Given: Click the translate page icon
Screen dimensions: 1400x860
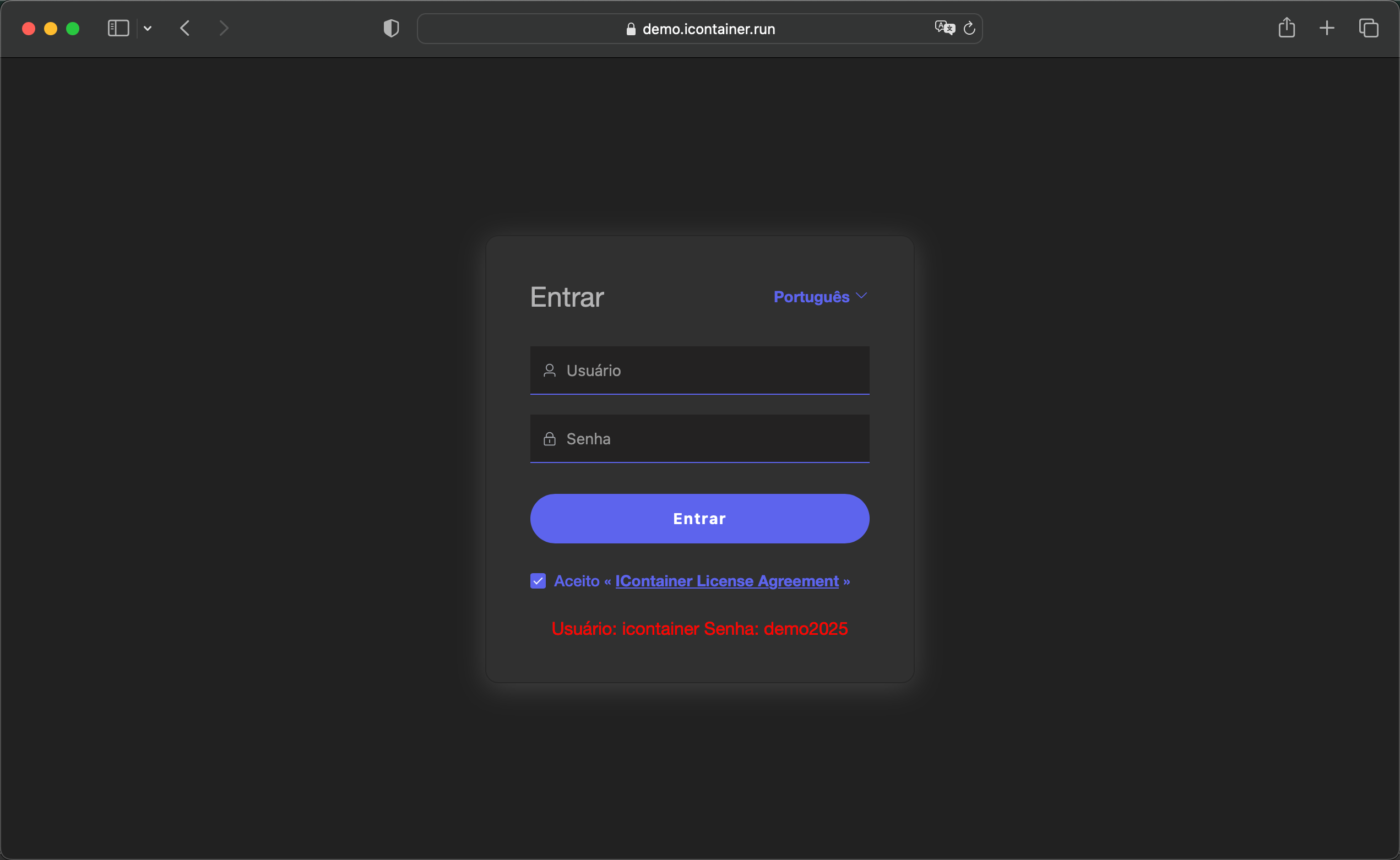Looking at the screenshot, I should point(945,28).
